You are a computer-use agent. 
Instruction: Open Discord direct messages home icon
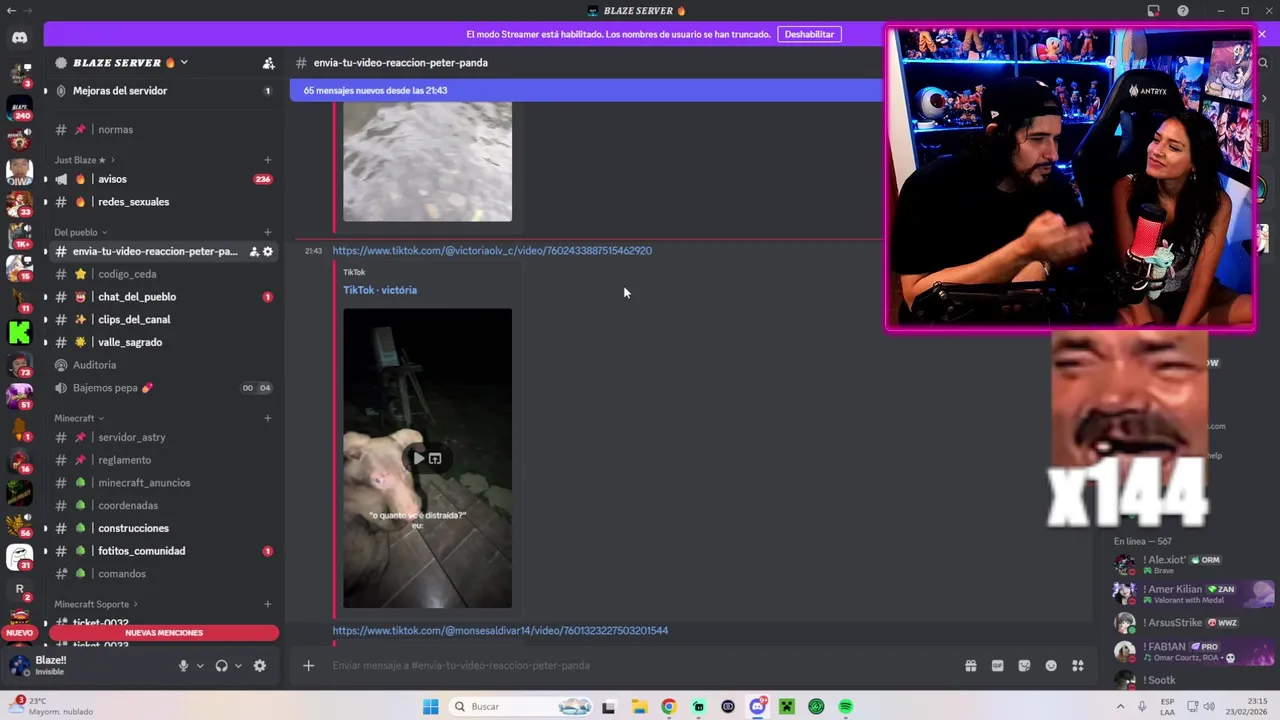coord(19,38)
